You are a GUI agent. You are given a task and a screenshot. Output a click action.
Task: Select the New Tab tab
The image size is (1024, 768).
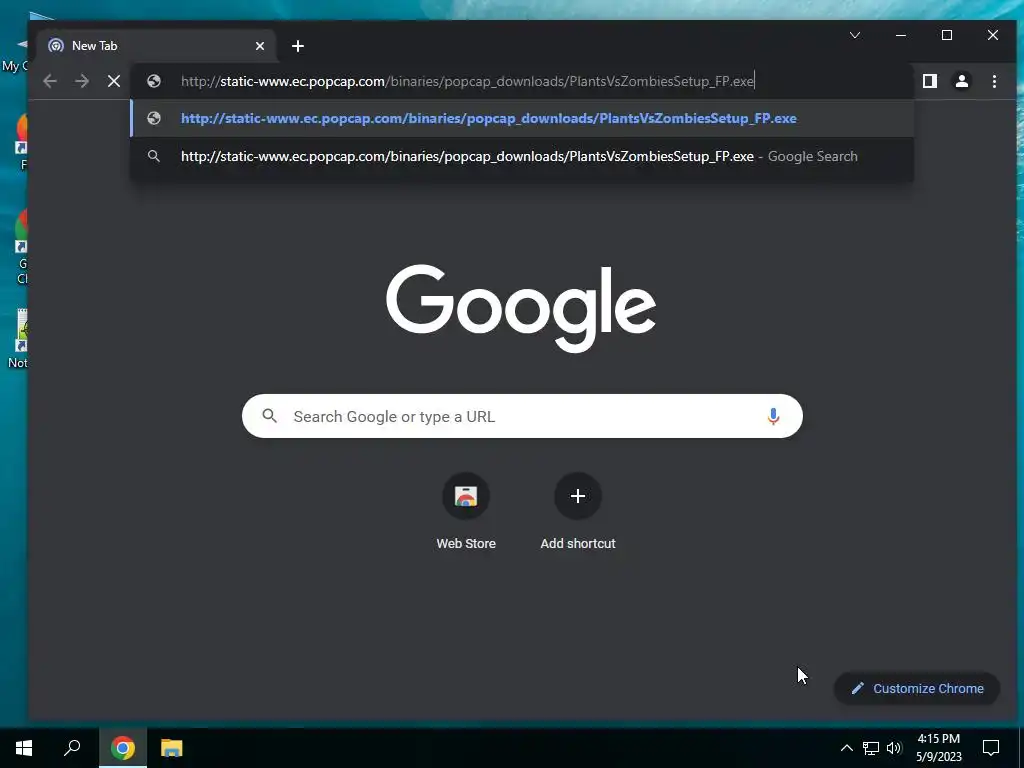(x=157, y=46)
